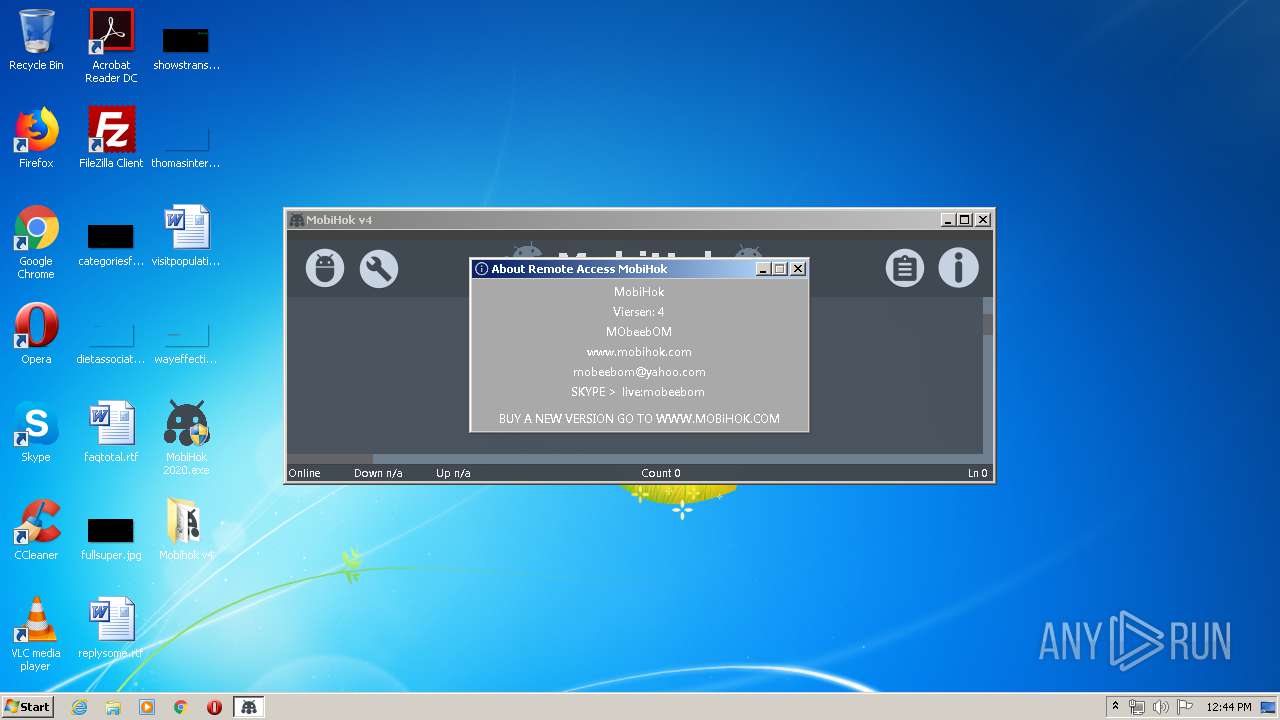The height and width of the screenshot is (720, 1280).
Task: Click Viersen: 4 text in About dialog
Action: click(639, 312)
